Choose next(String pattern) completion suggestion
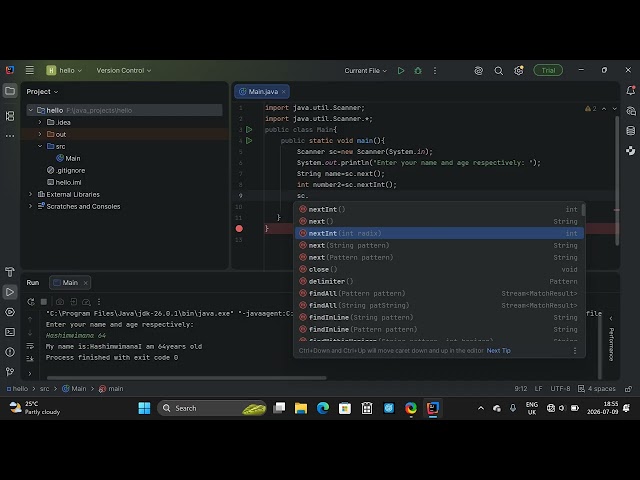The width and height of the screenshot is (640, 480). tap(439, 245)
